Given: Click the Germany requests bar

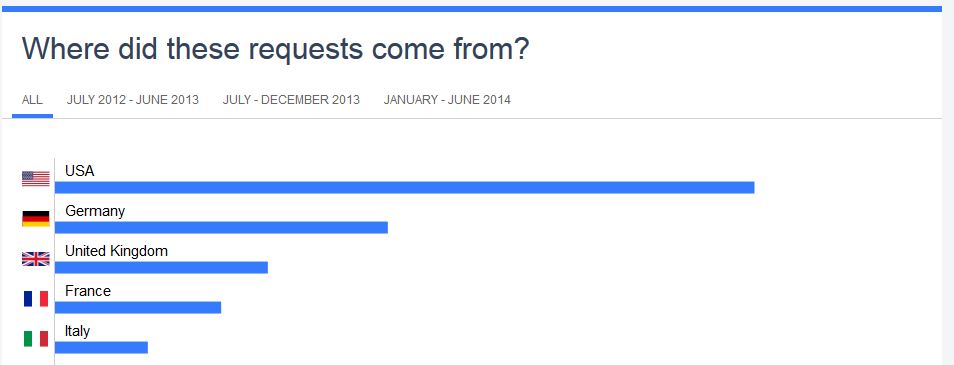Looking at the screenshot, I should pos(221,228).
